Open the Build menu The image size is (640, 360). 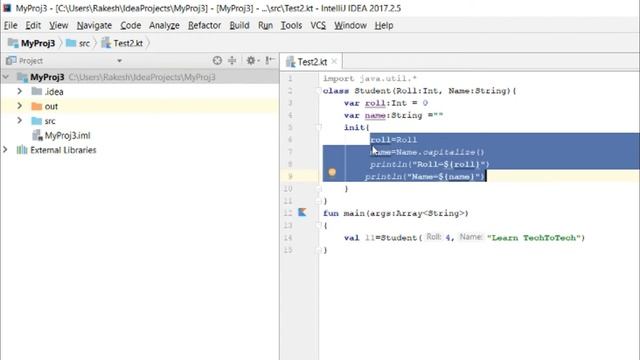tap(239, 25)
